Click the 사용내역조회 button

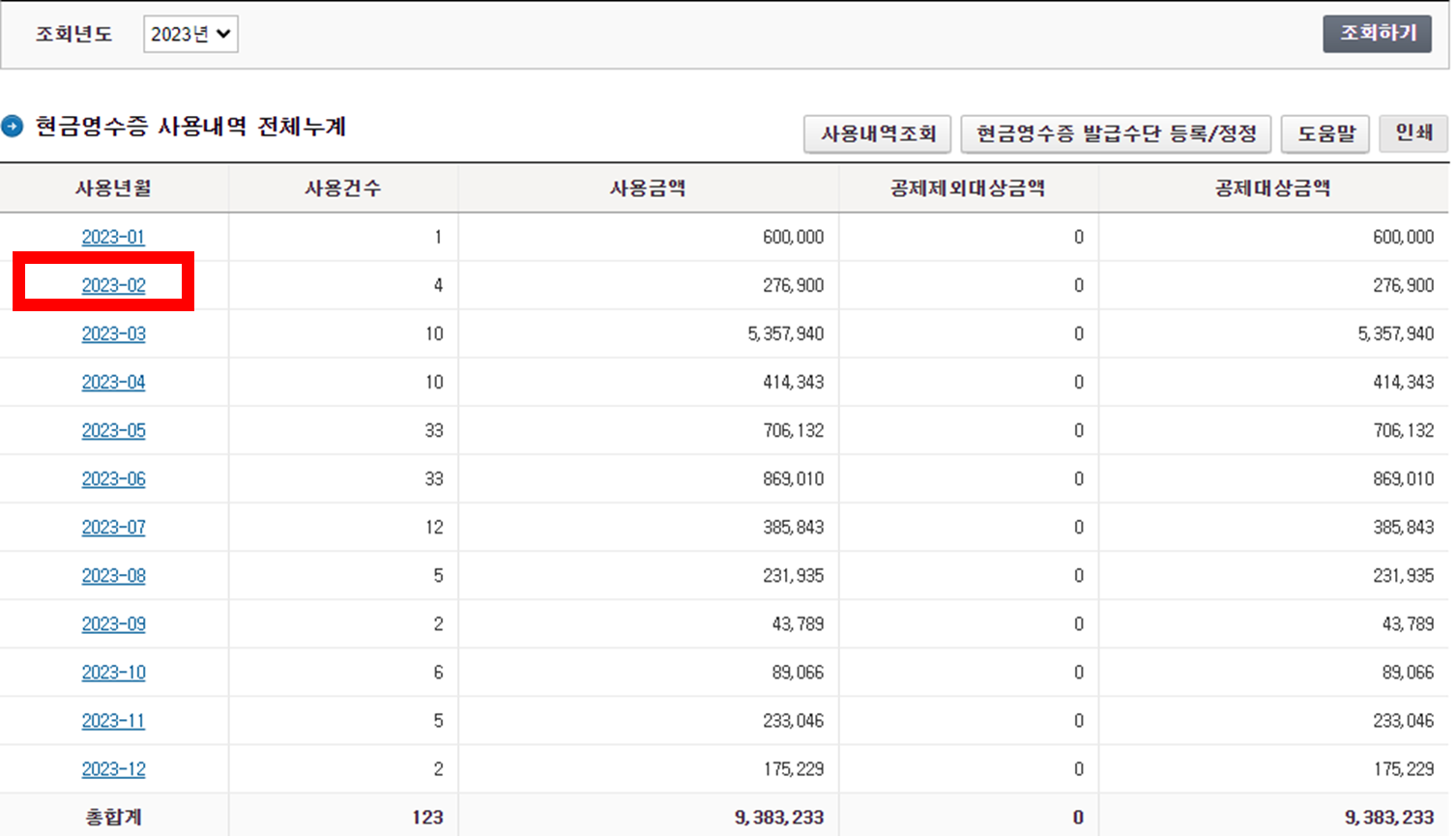point(878,133)
